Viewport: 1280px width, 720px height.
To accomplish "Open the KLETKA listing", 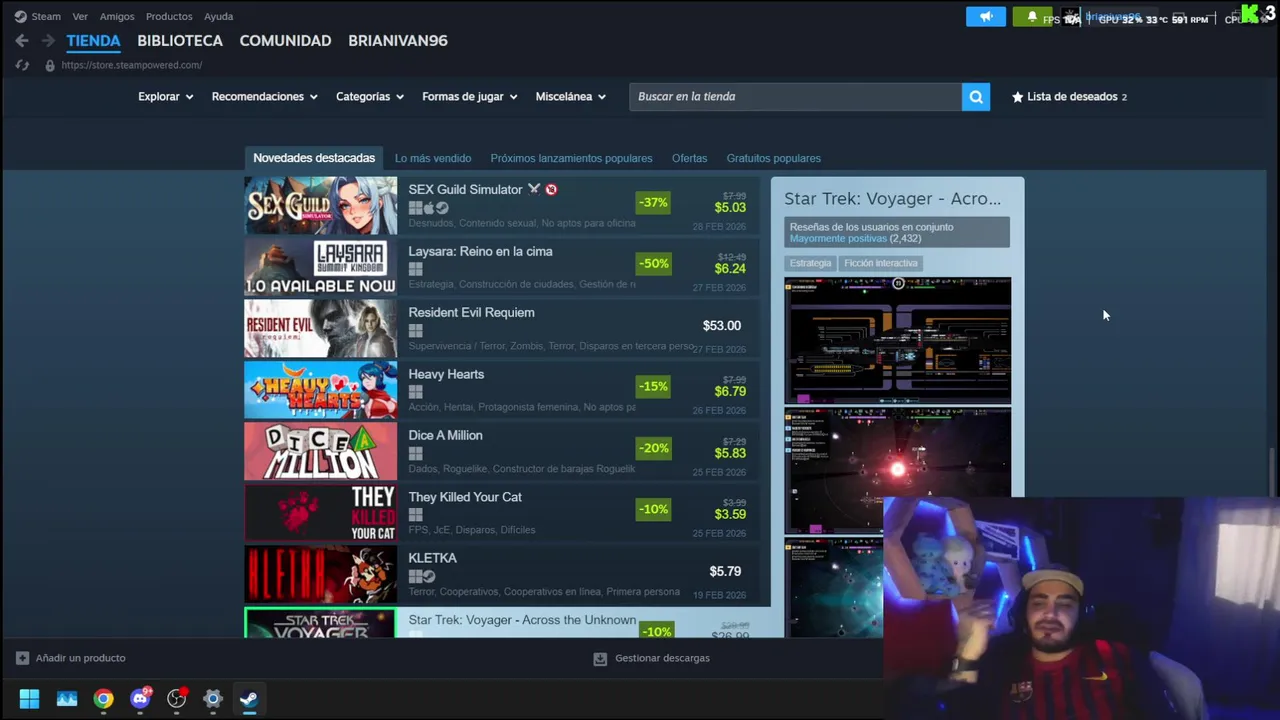I will 501,575.
